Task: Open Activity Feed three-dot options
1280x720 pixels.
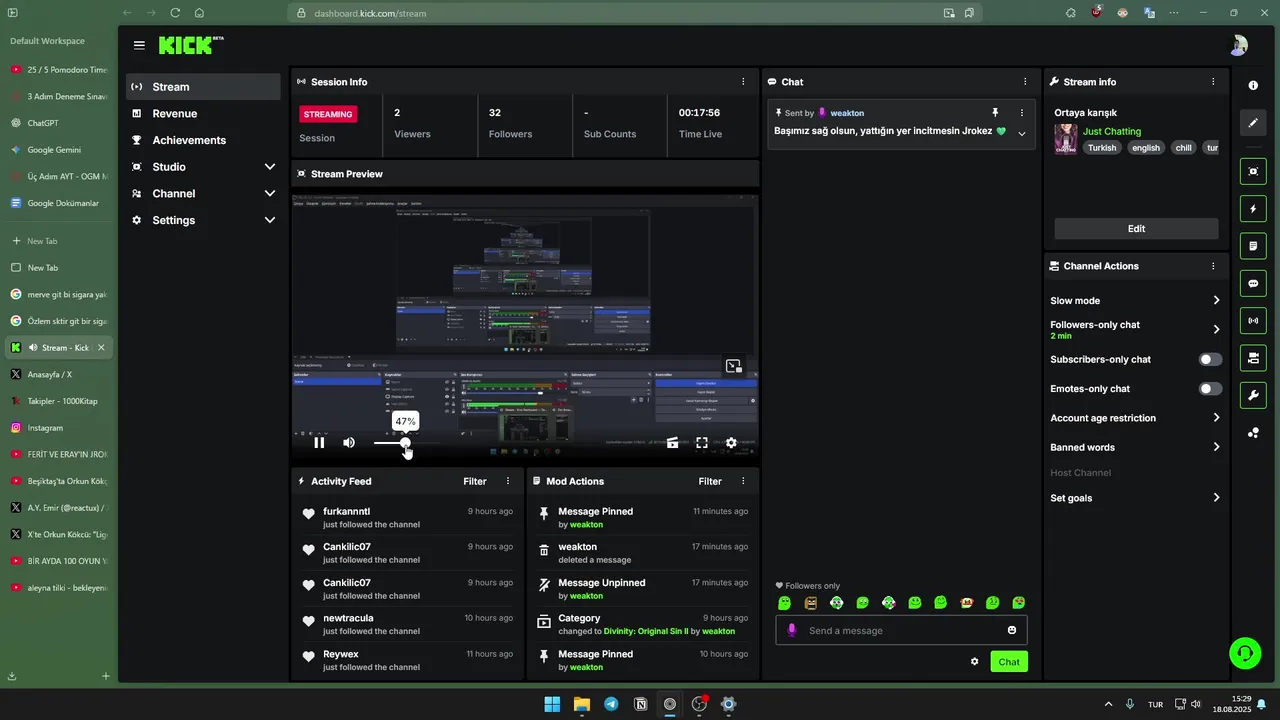Action: [x=508, y=481]
